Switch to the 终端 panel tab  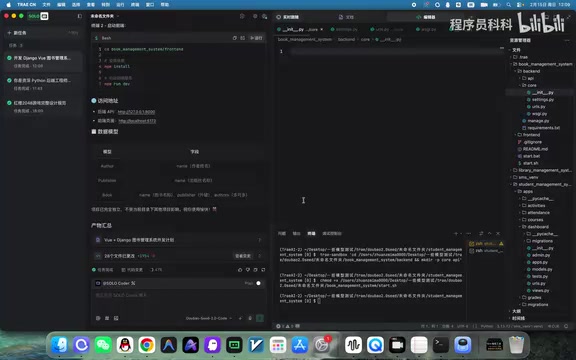coord(311,234)
